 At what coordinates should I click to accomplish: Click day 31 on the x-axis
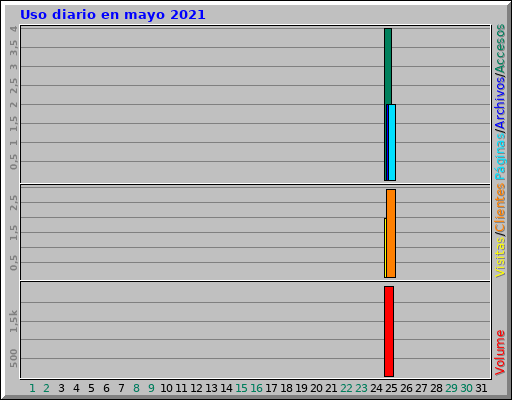point(481,388)
